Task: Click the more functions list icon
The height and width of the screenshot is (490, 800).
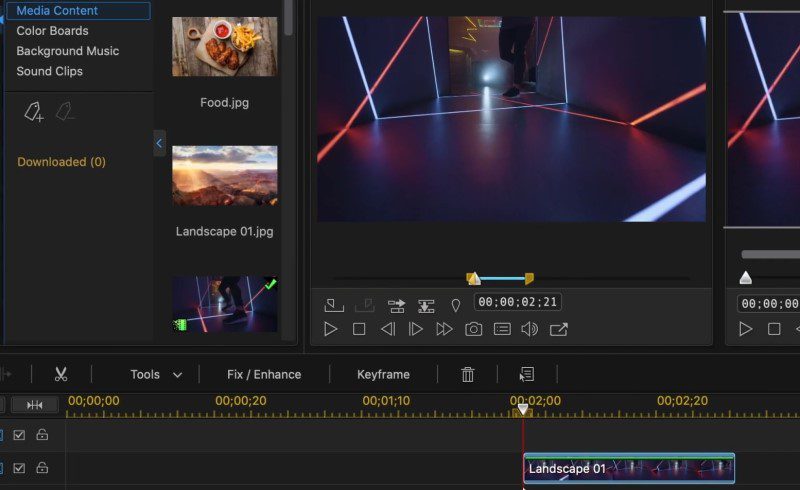Action: (527, 375)
